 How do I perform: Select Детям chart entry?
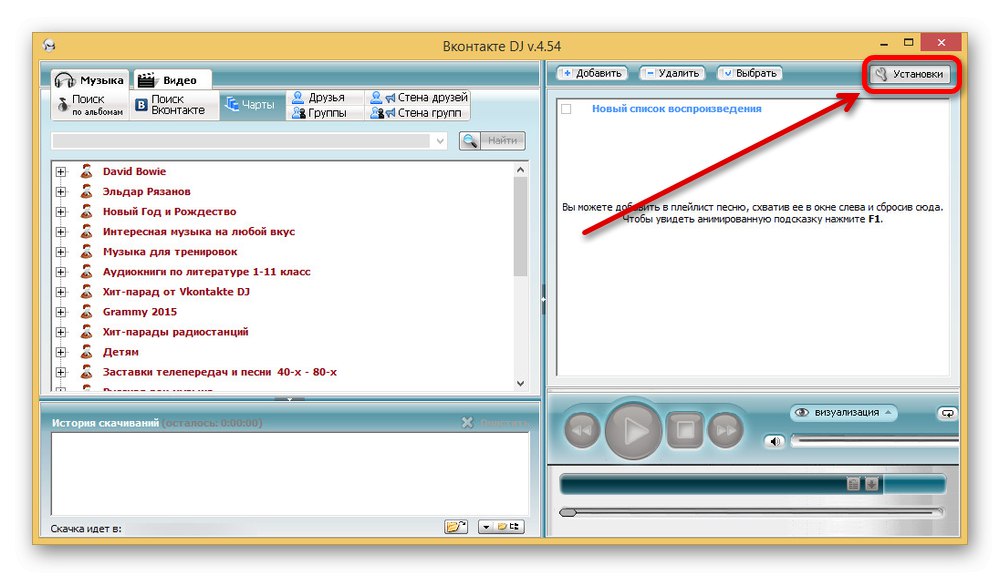121,352
